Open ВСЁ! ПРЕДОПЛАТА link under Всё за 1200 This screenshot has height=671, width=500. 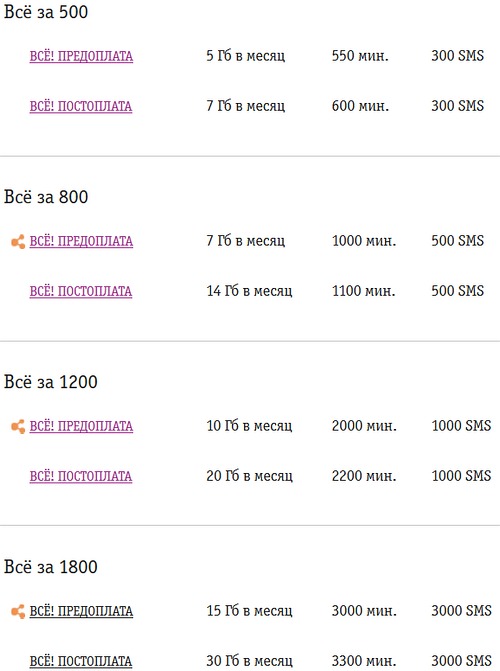81,426
